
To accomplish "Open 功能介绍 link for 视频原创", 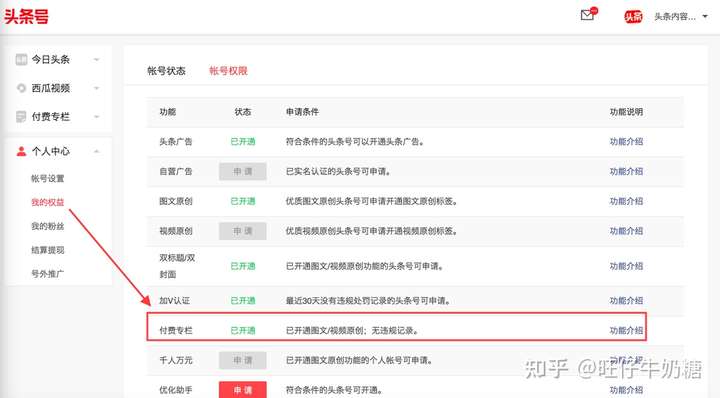I will (626, 231).
